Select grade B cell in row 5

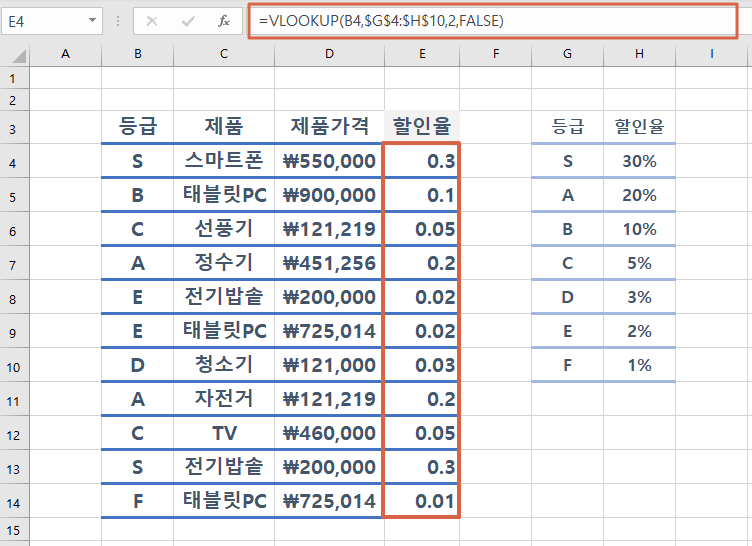point(138,195)
